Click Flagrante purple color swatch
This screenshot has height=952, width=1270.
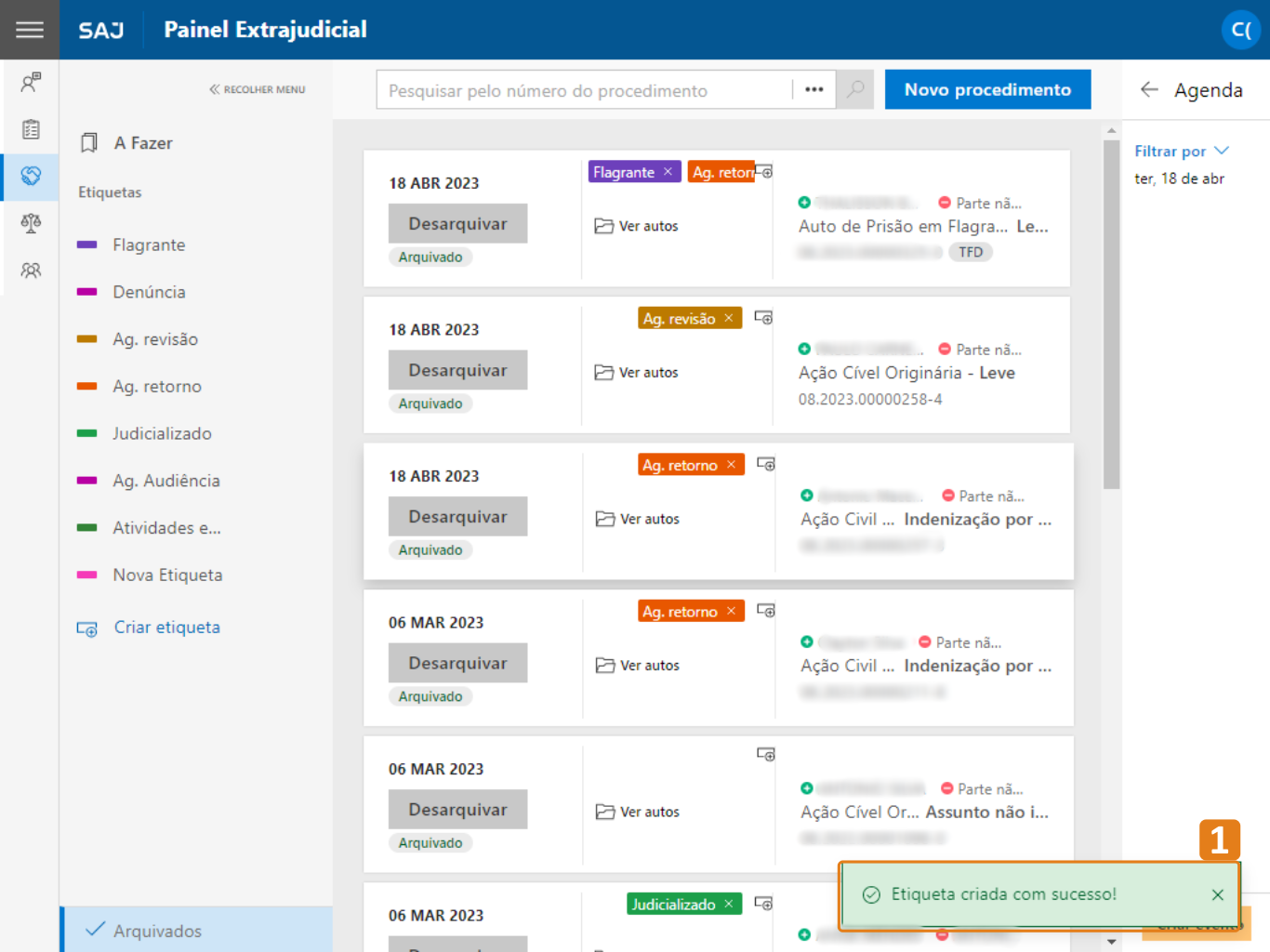click(86, 245)
